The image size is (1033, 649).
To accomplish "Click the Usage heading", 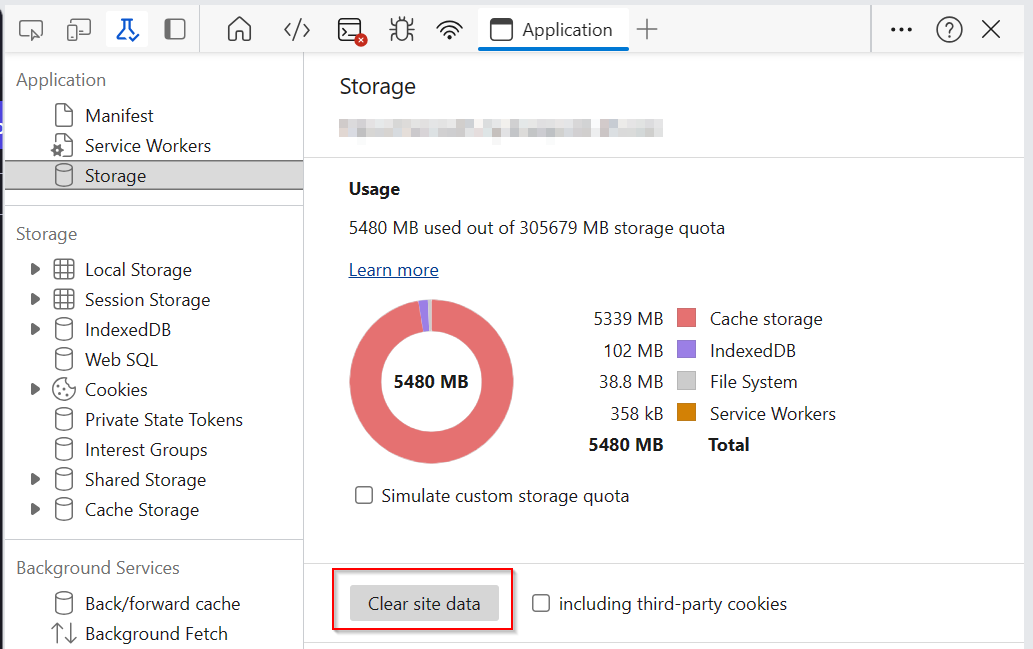I will (x=374, y=189).
